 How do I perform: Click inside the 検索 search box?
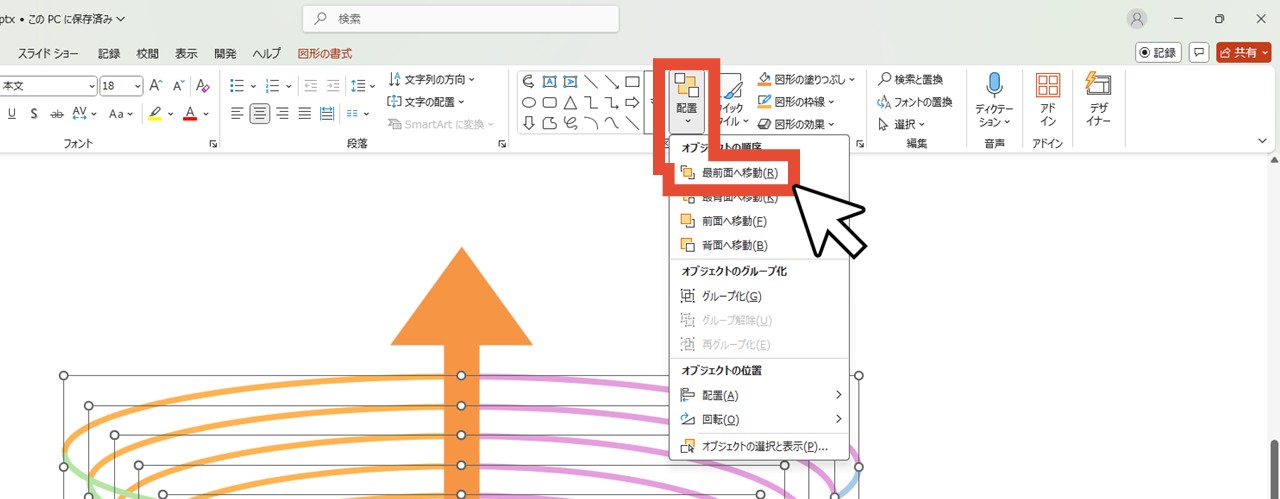461,19
